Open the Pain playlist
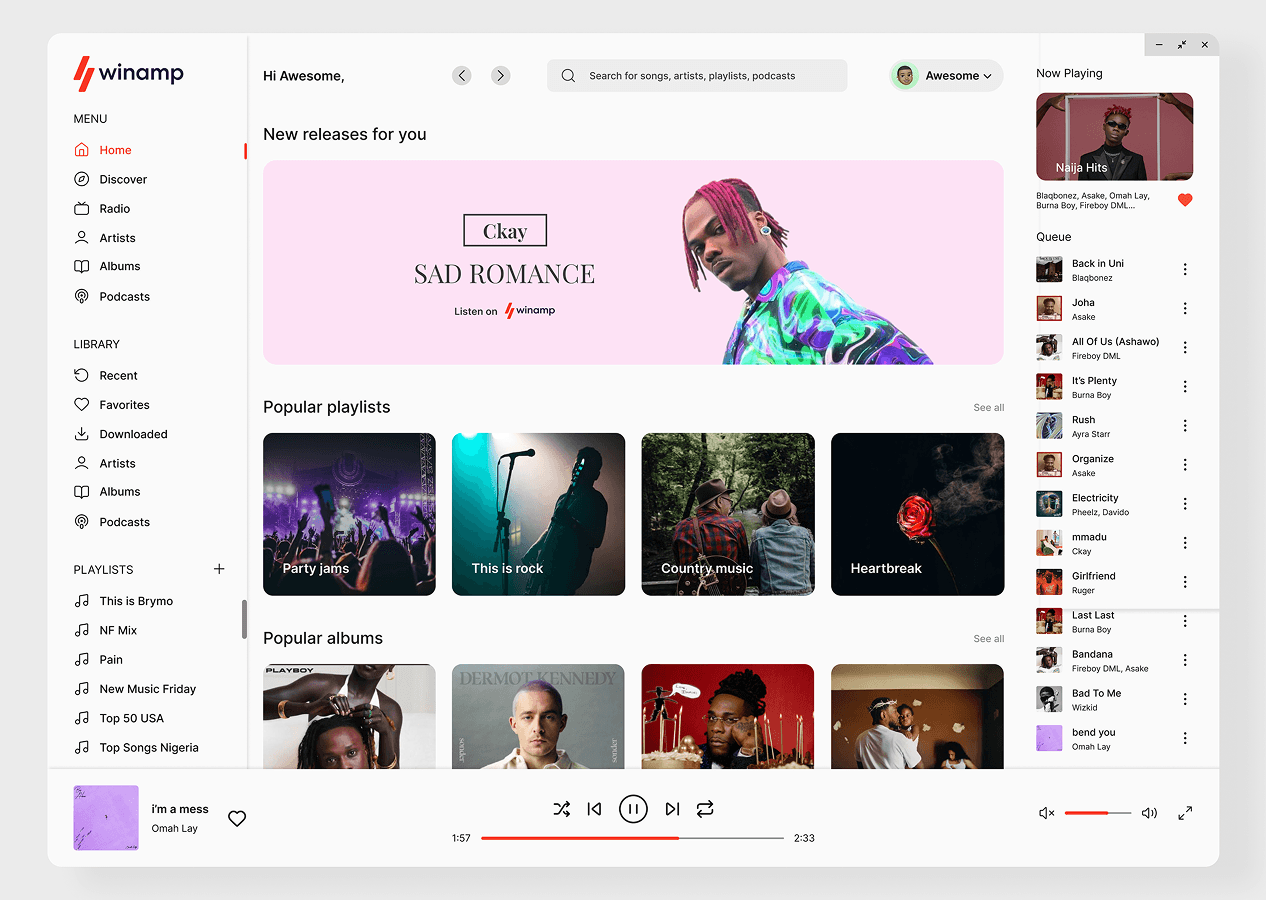Screen dimensions: 1266x900 click(99, 659)
